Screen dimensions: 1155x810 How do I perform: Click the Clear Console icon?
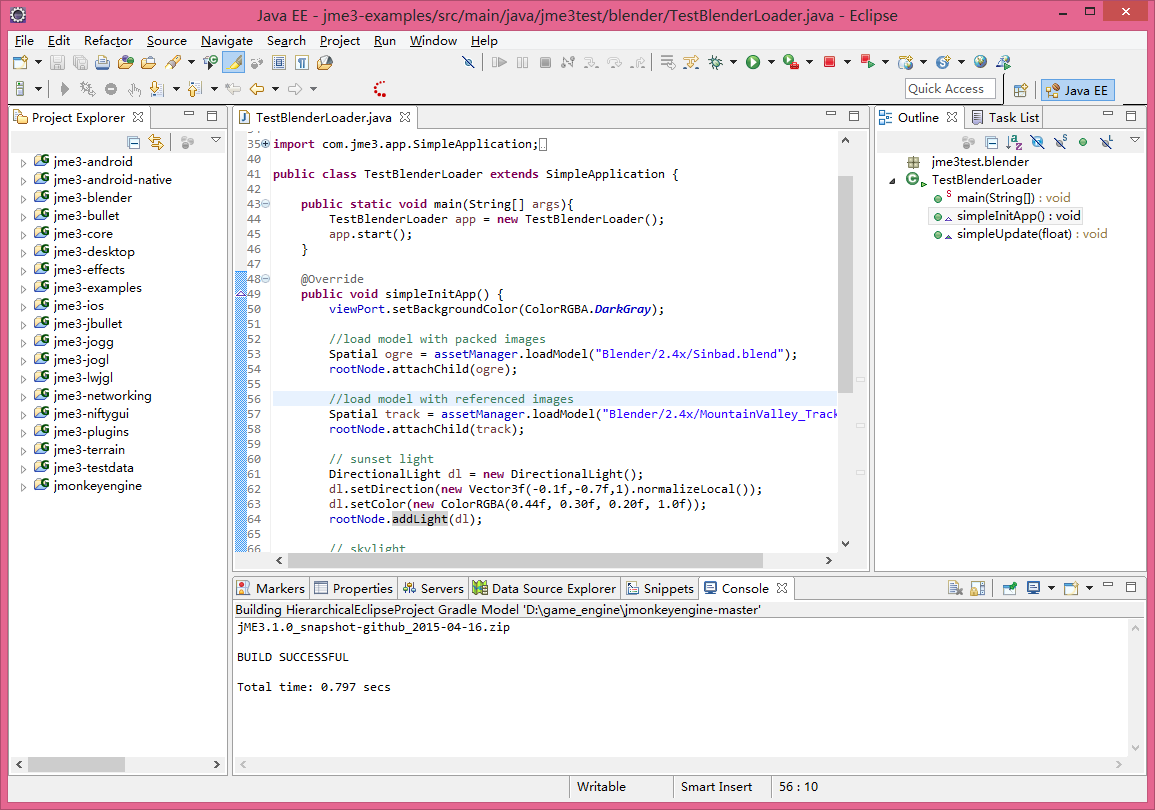coord(955,588)
